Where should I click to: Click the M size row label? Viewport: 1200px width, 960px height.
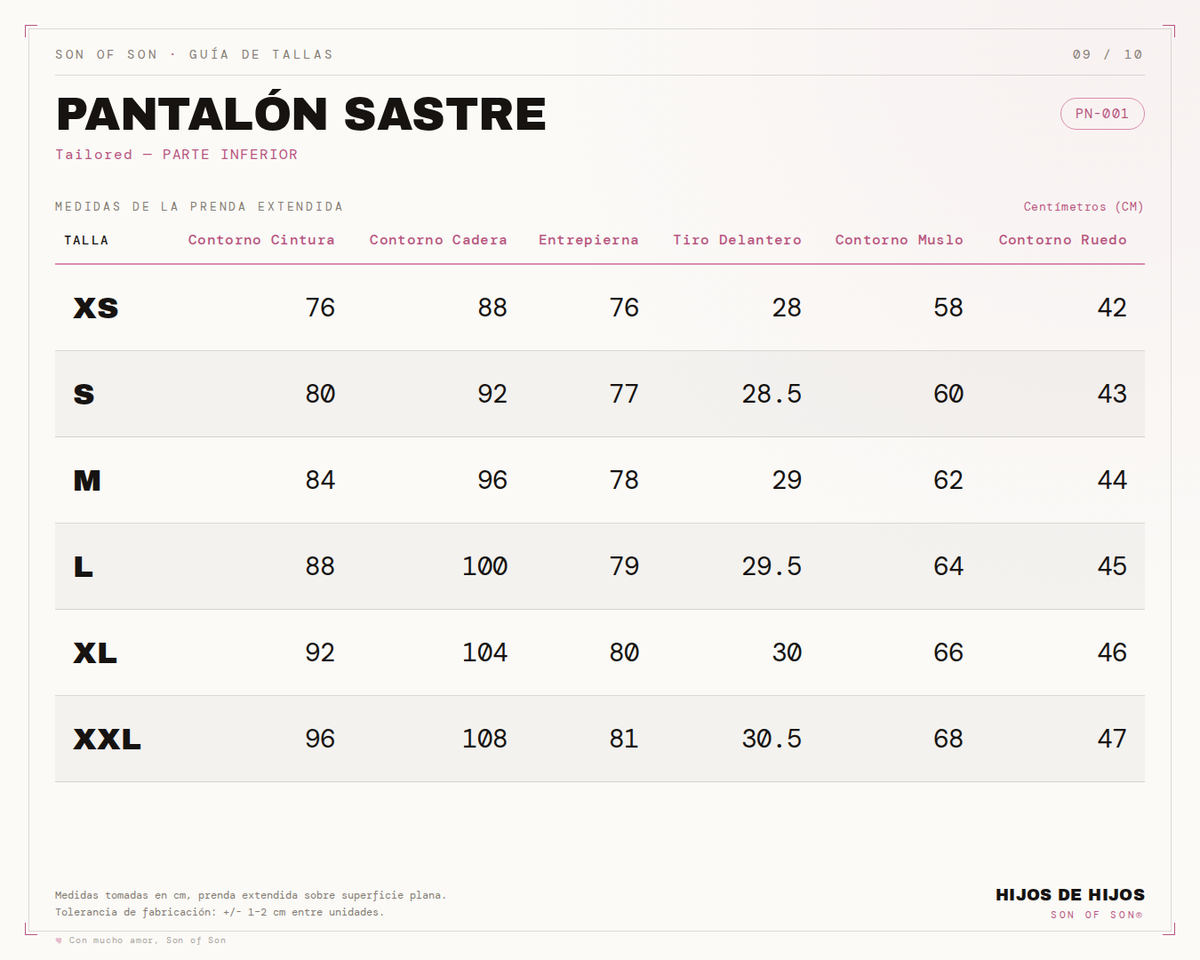point(87,481)
